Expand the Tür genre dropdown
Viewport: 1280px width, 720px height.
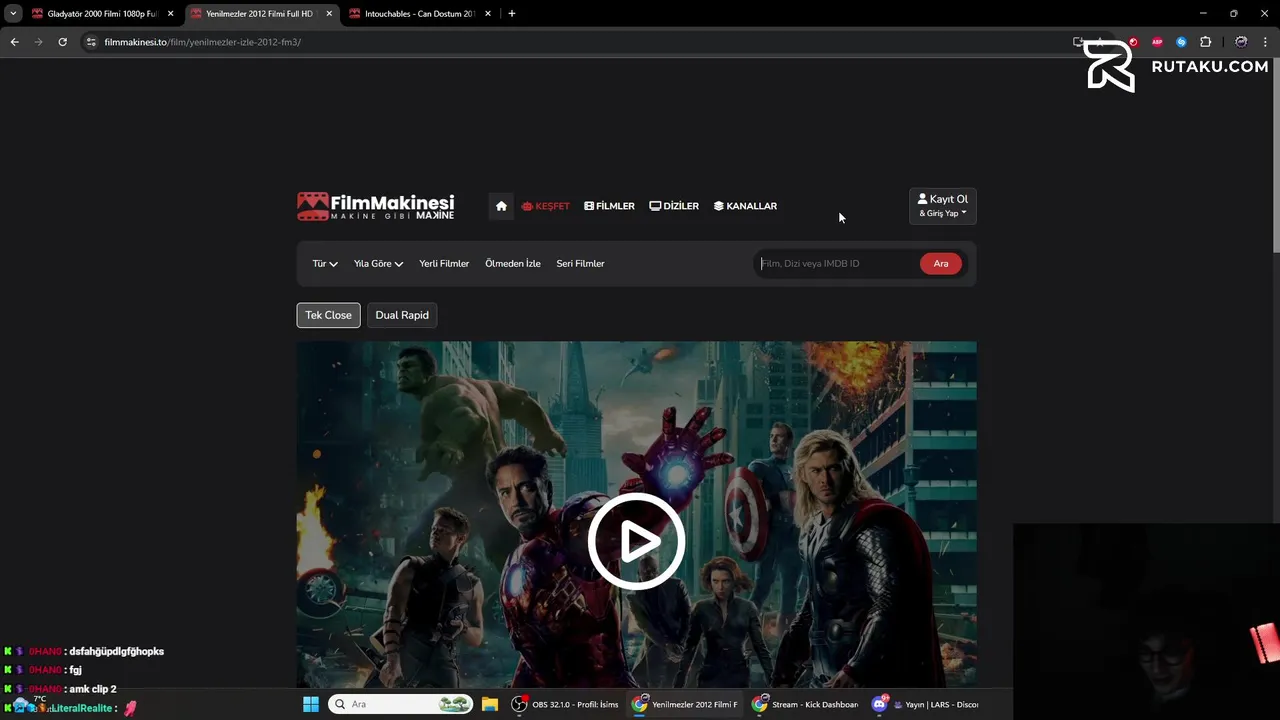click(x=325, y=264)
